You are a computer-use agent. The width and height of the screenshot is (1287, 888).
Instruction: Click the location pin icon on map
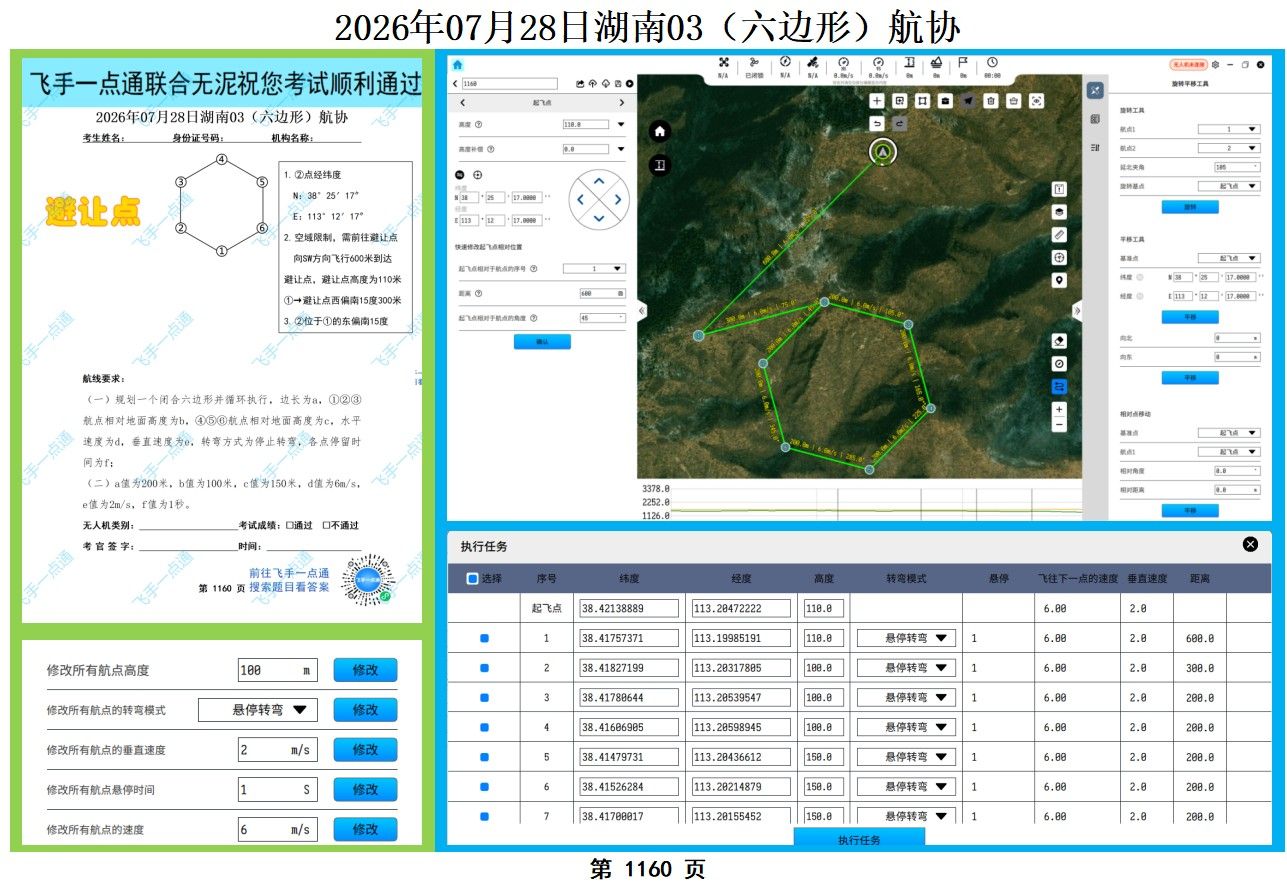[x=1060, y=281]
